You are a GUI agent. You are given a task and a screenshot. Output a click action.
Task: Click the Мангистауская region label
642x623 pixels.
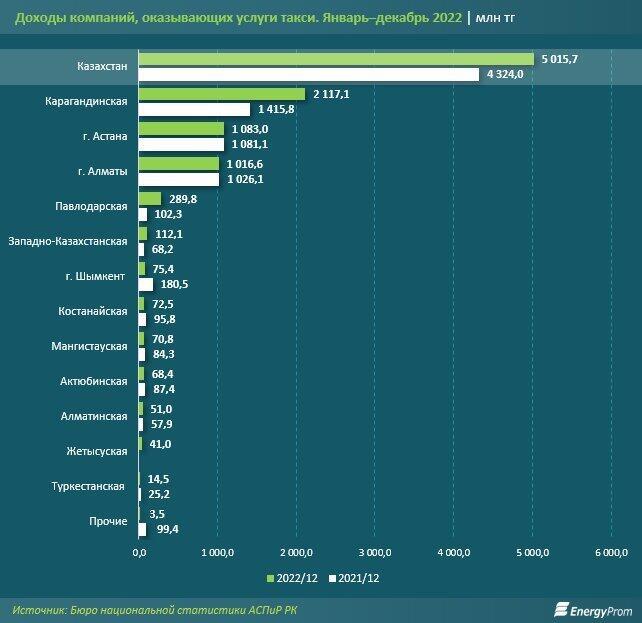pos(89,346)
